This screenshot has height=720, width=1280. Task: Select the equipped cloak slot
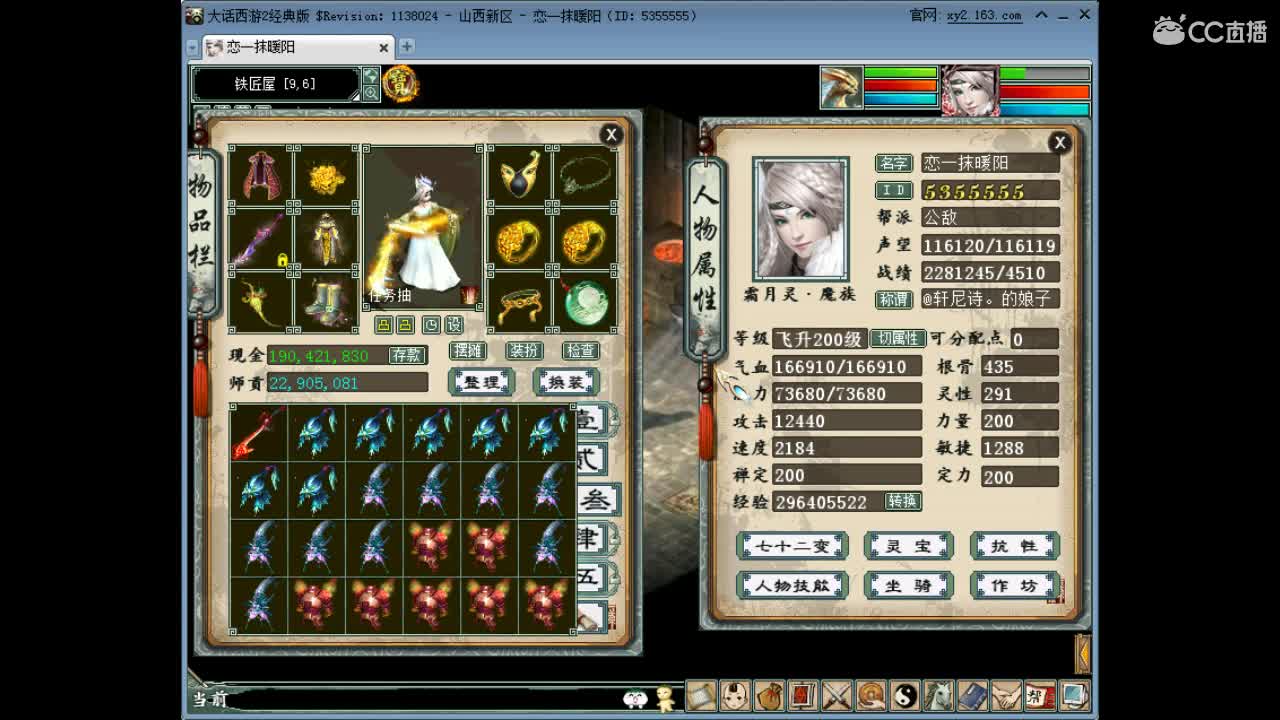tap(261, 177)
